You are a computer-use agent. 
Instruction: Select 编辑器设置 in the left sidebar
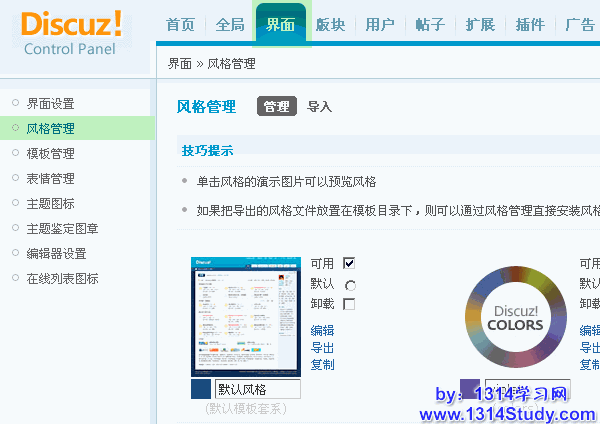56,254
